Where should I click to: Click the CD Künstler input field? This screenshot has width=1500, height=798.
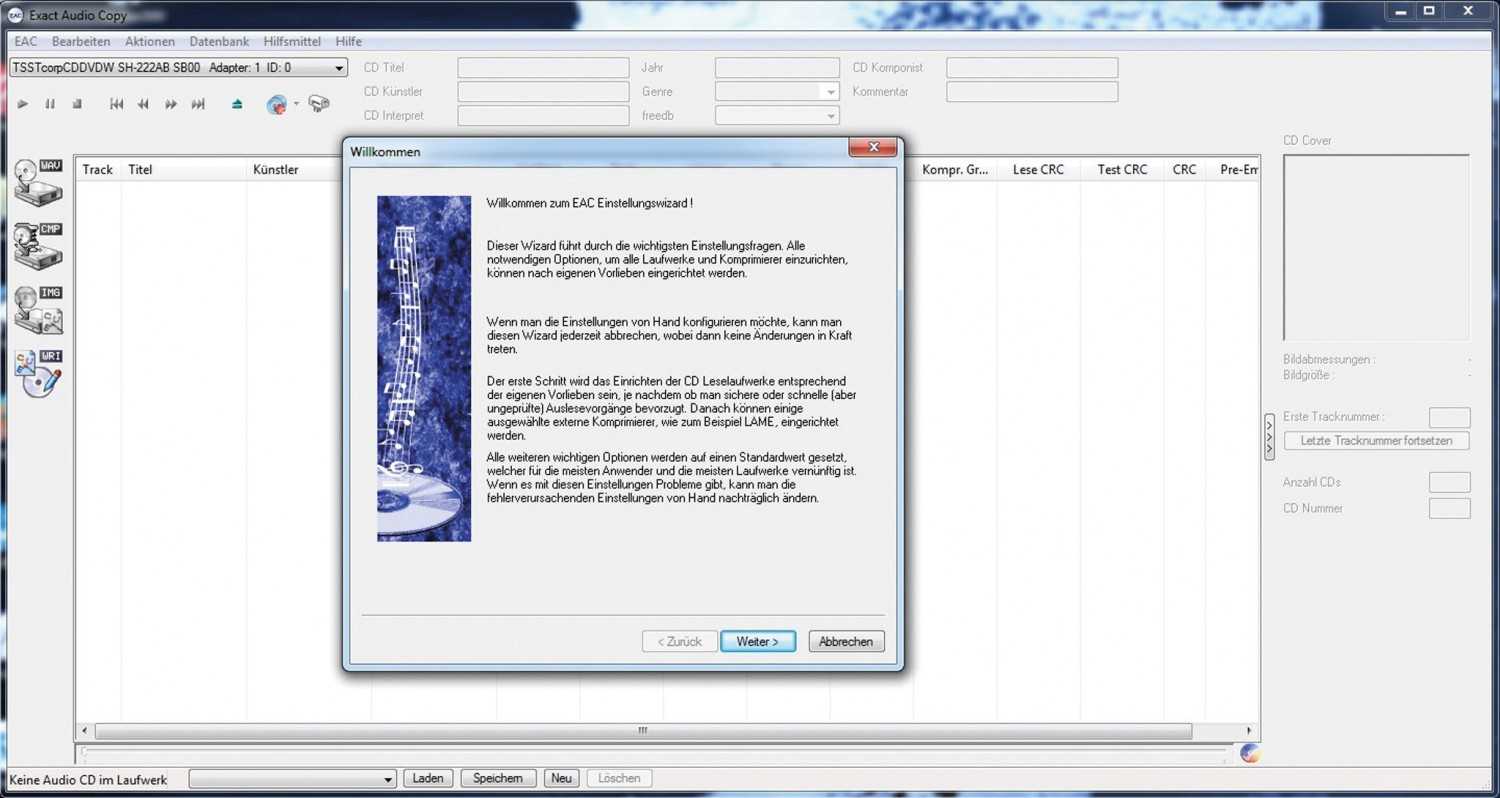coord(543,92)
